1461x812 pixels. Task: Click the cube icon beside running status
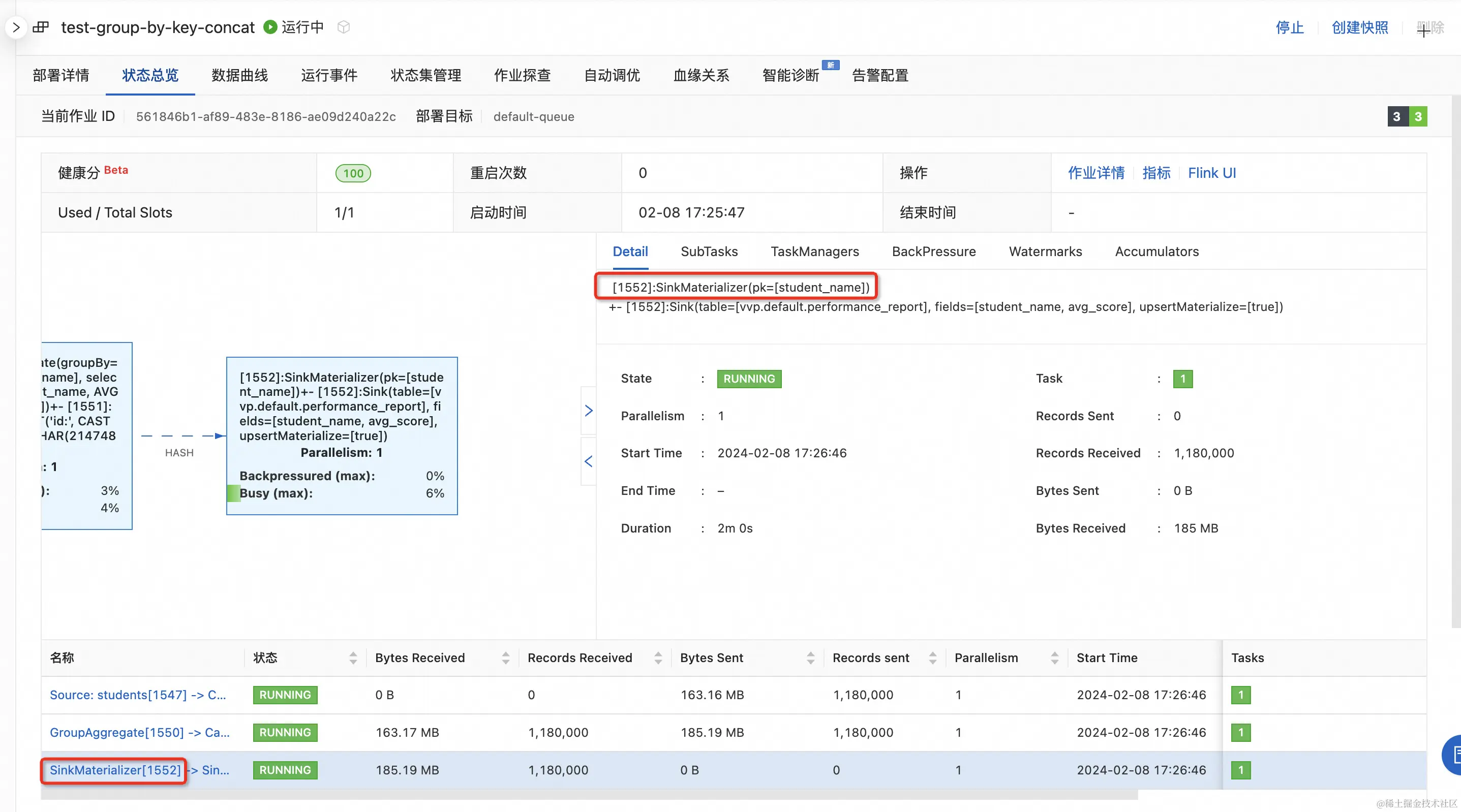(343, 27)
